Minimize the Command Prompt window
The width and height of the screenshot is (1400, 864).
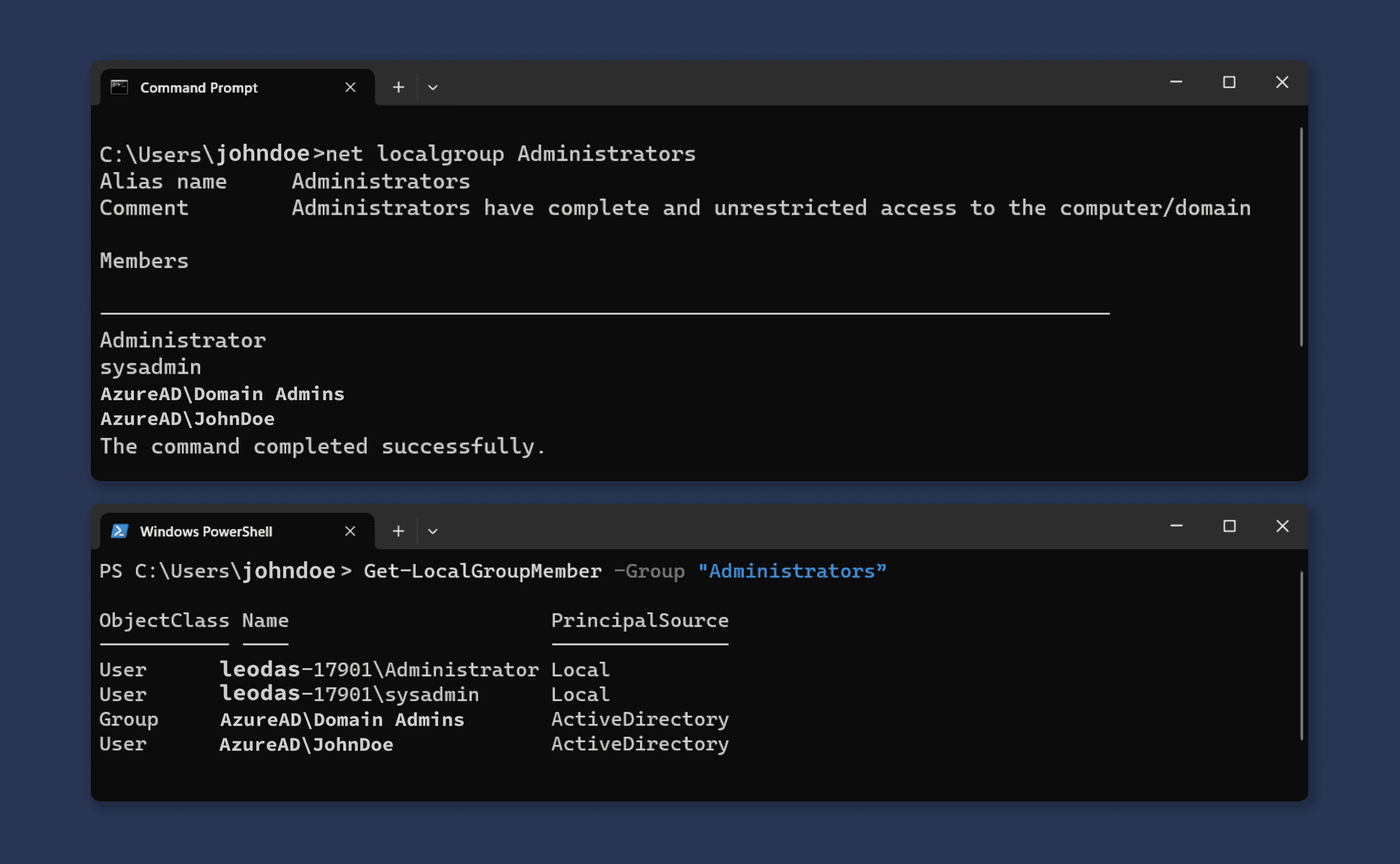coord(1176,83)
